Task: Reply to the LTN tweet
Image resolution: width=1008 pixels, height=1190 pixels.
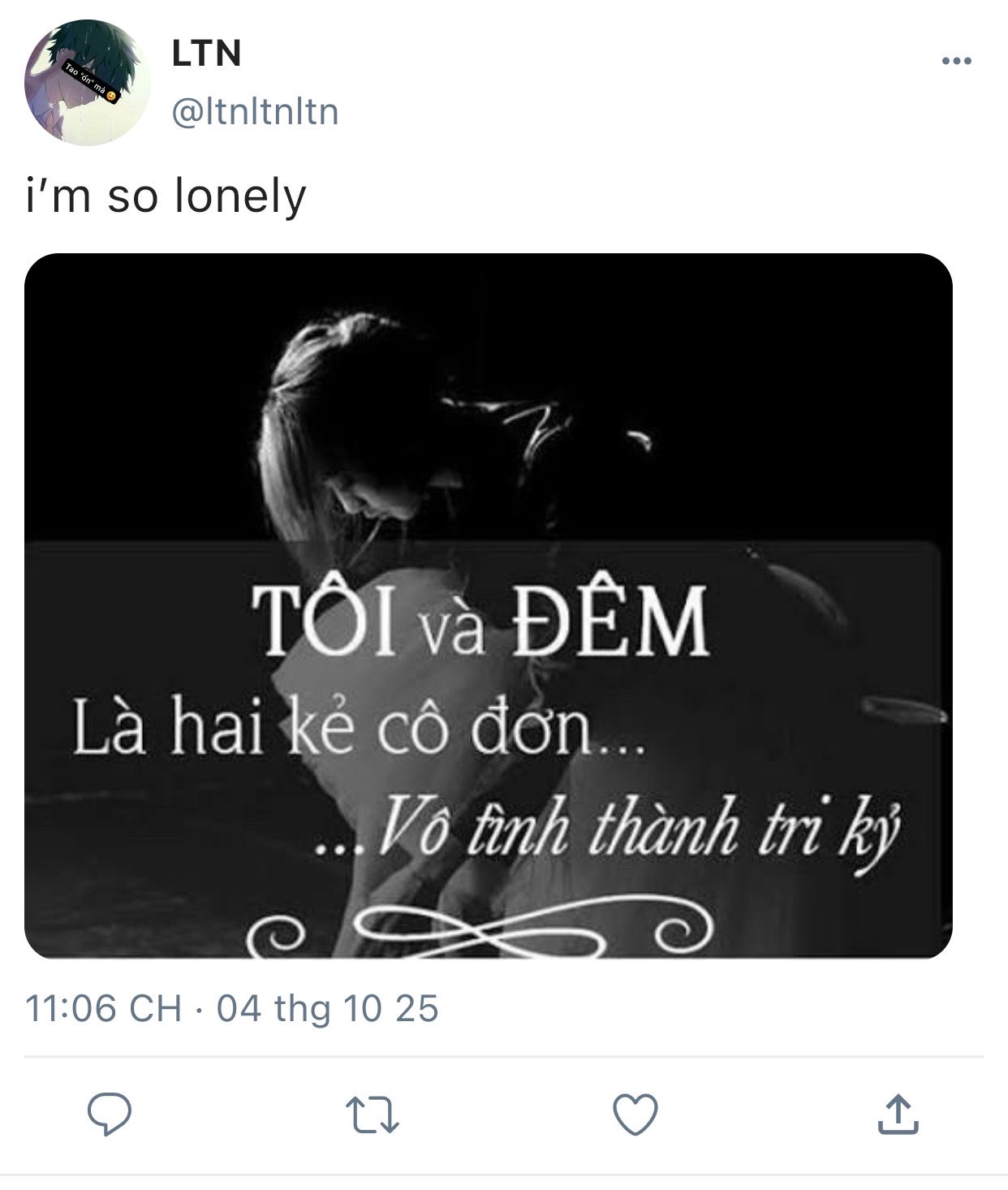Action: (x=110, y=1115)
